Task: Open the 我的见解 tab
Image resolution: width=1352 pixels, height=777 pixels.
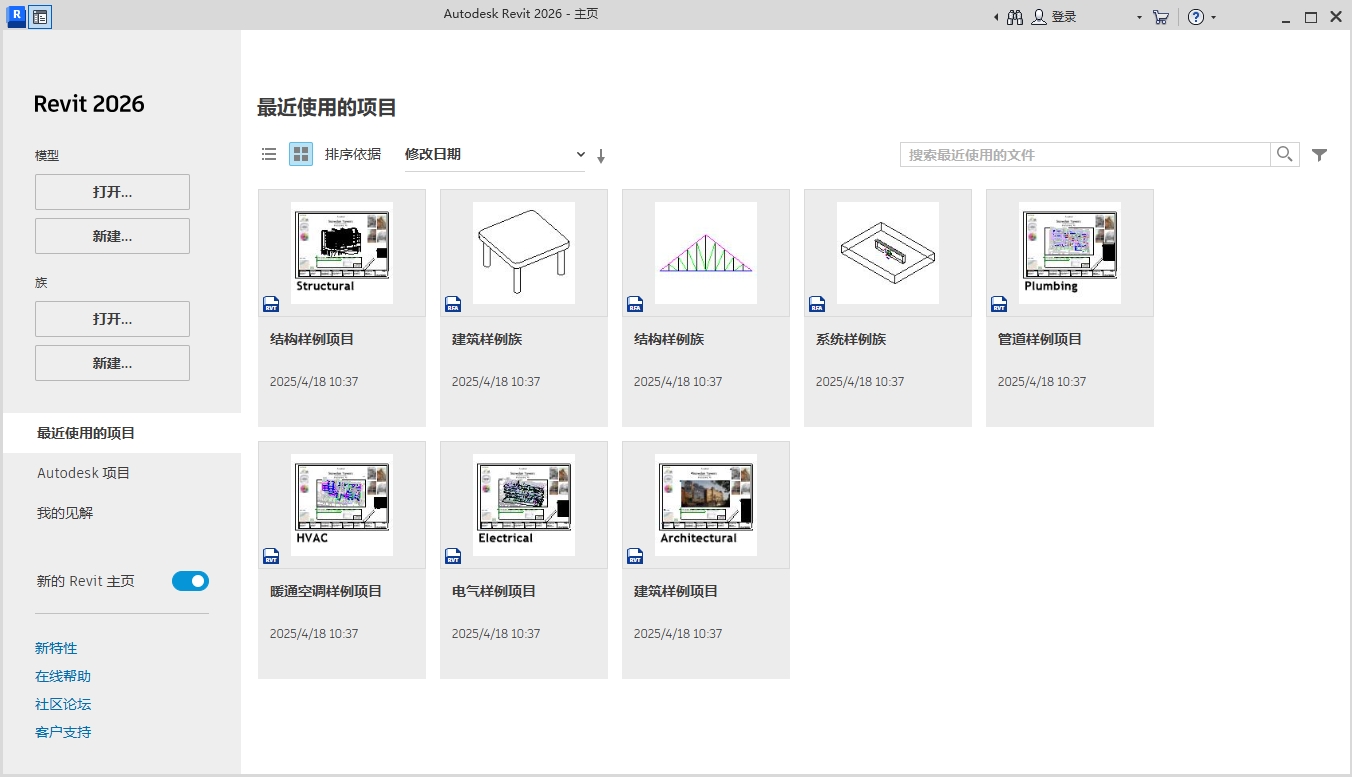Action: (x=65, y=513)
